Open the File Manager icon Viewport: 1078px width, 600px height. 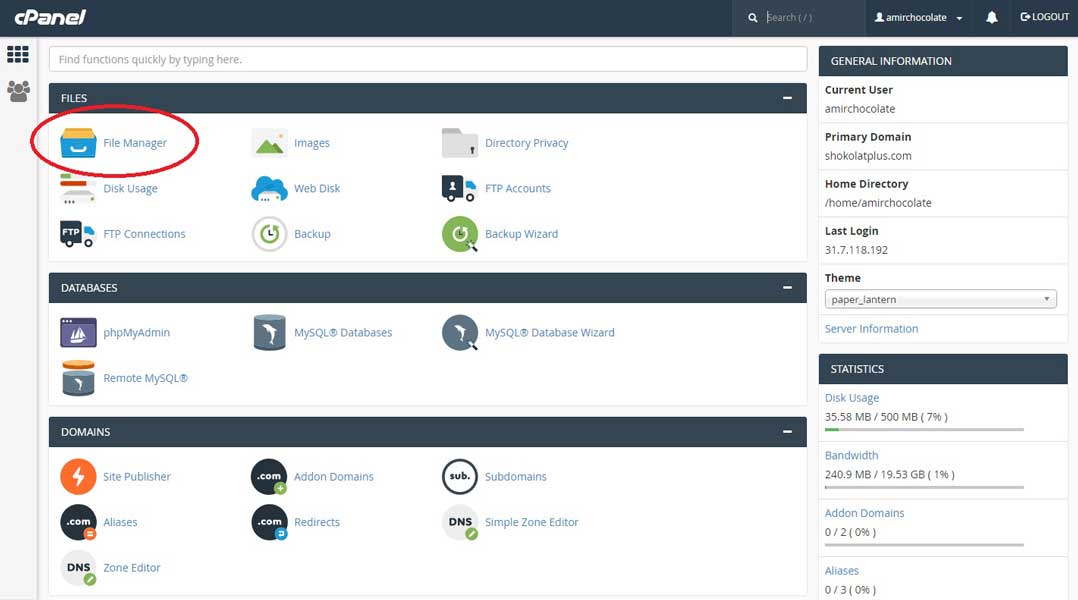point(78,143)
